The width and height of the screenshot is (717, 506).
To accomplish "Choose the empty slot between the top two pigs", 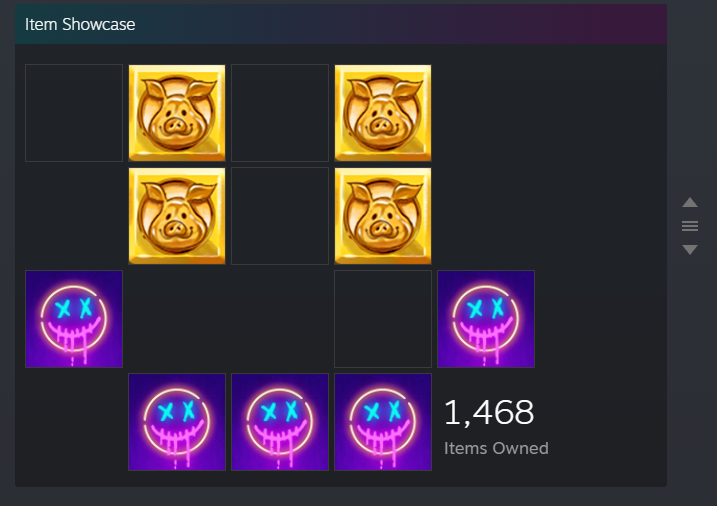I will [280, 113].
